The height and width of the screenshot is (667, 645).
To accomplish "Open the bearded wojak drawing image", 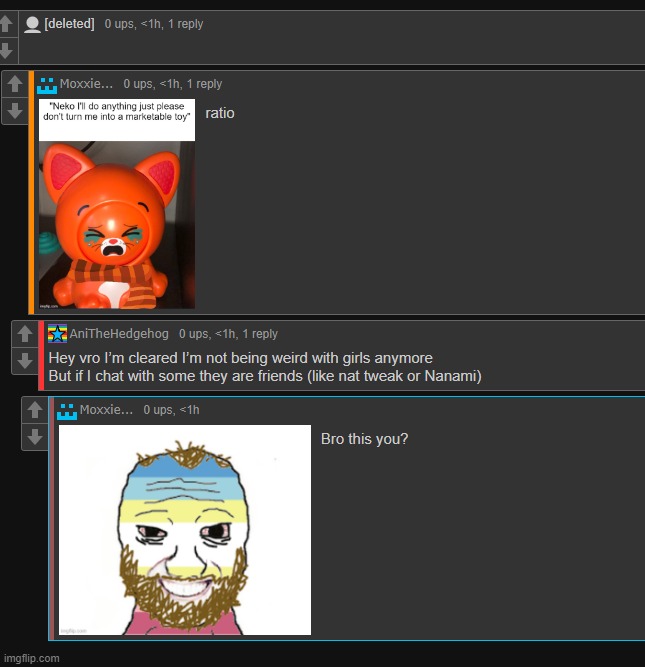I will (x=185, y=530).
